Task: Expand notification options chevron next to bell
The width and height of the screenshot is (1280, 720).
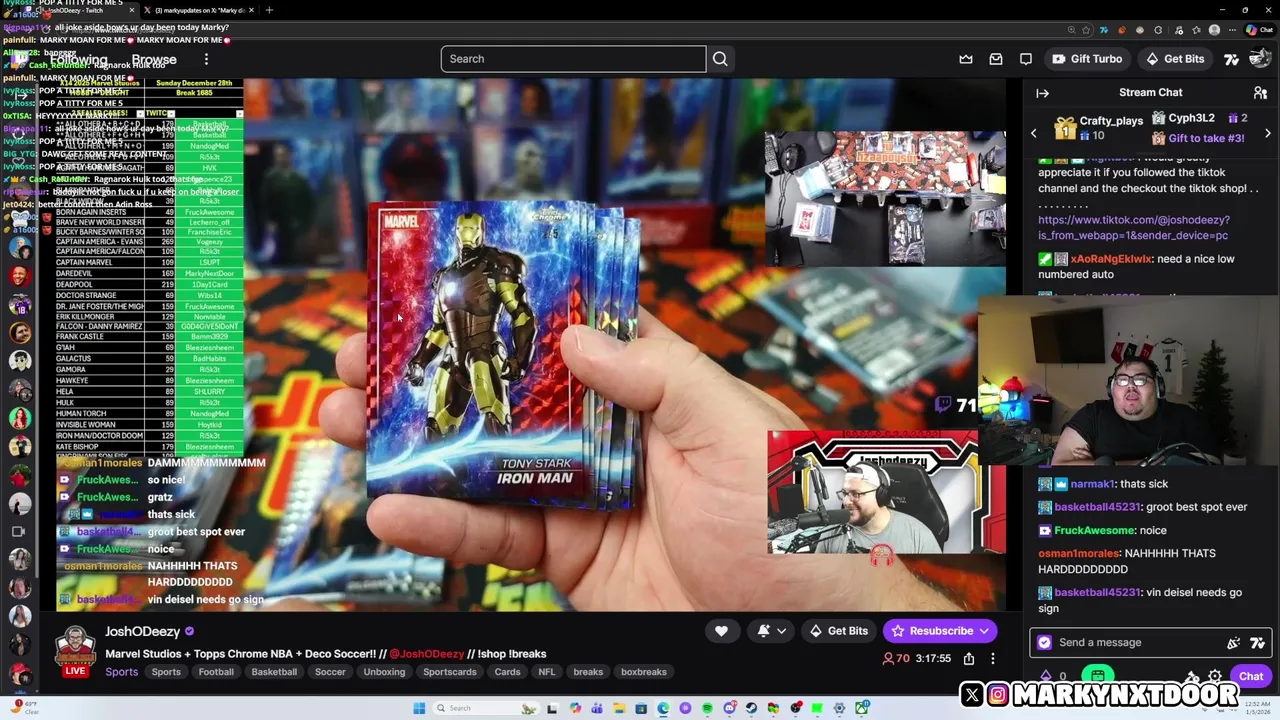Action: pyautogui.click(x=782, y=631)
